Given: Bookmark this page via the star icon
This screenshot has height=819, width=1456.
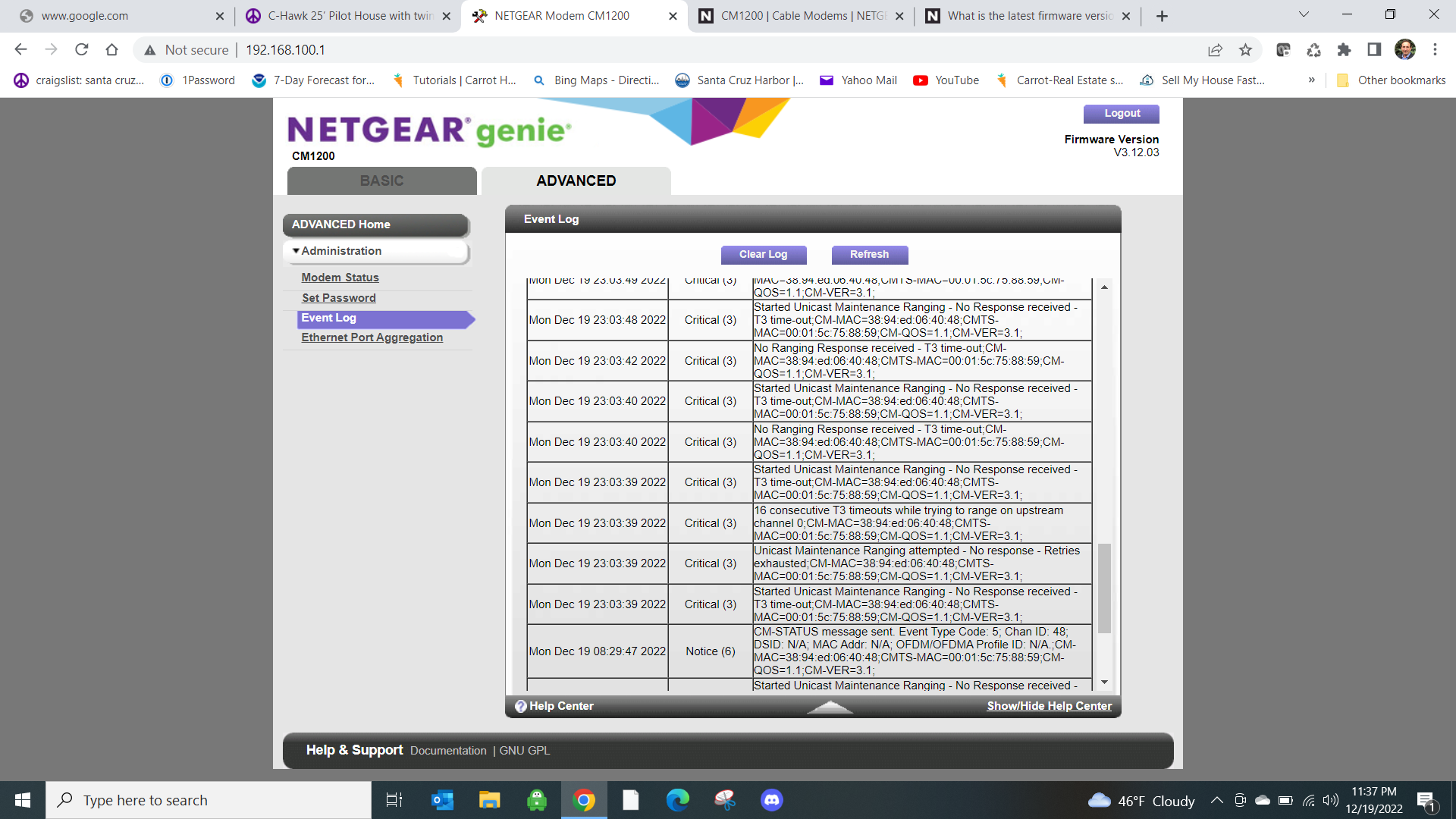Looking at the screenshot, I should point(1244,50).
